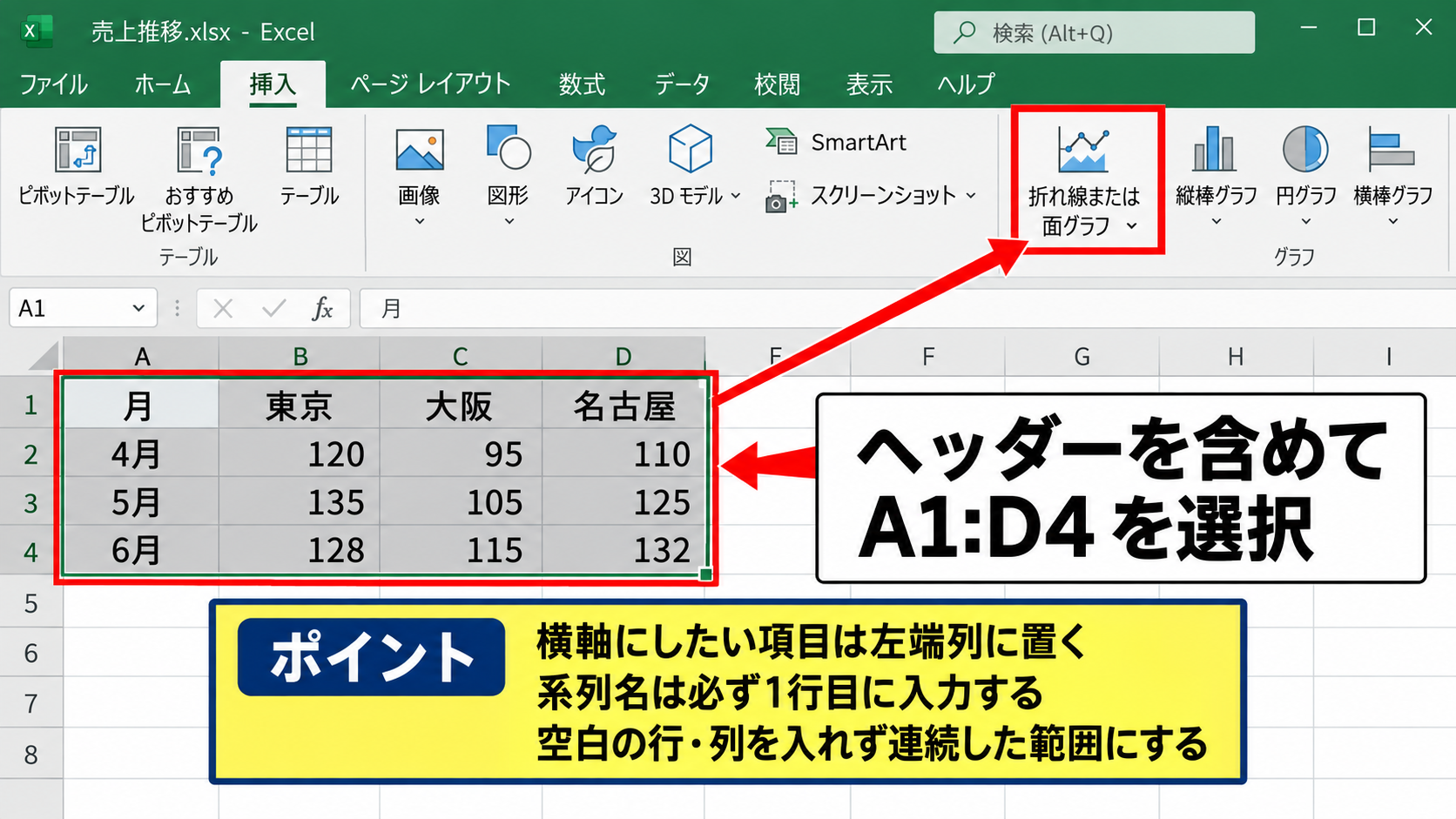Click the fx insert function icon

point(322,308)
